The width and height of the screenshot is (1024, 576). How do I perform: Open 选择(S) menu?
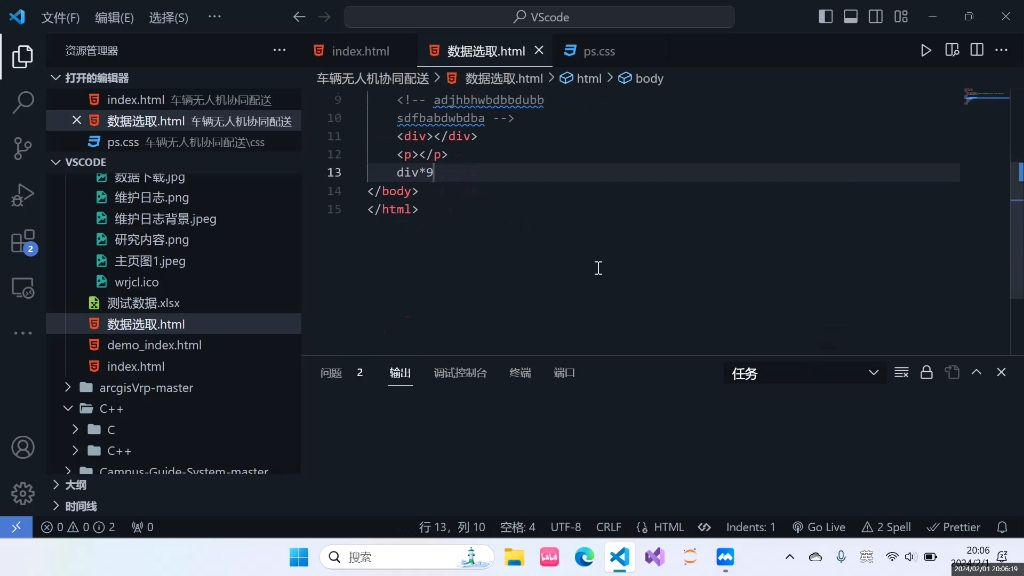pos(168,18)
